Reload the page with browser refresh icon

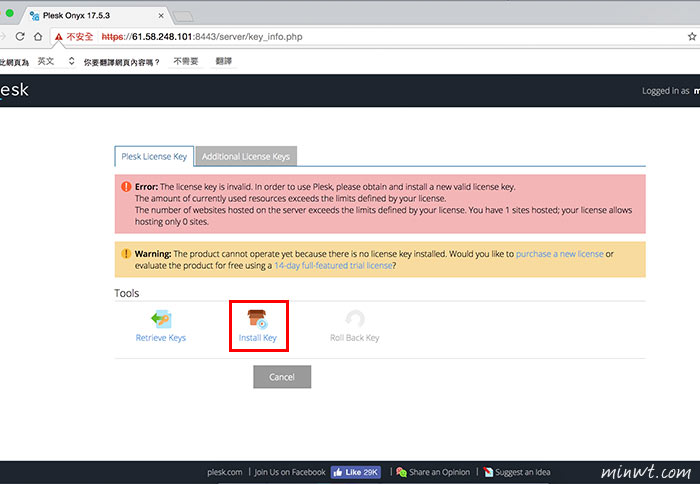20,37
